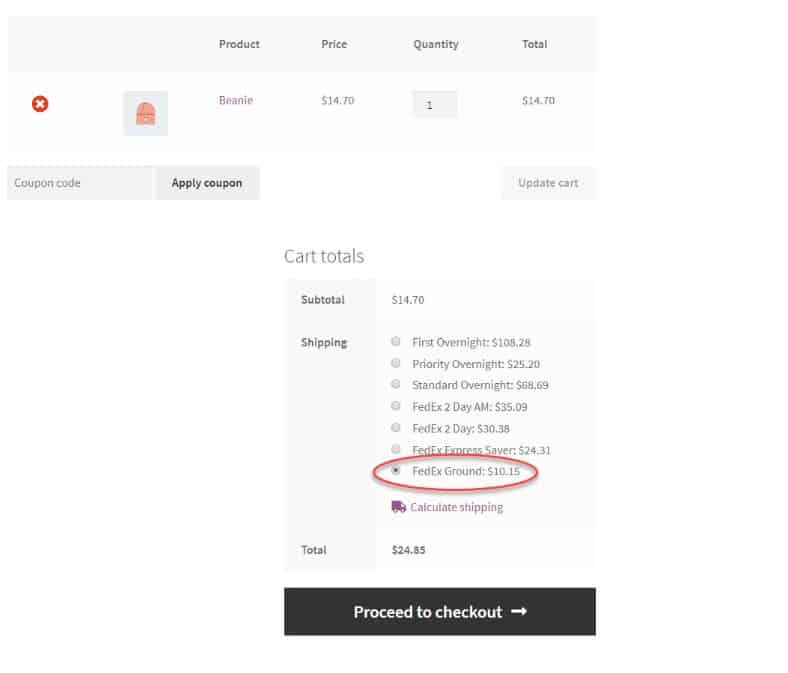
Task: Choose the $30.38 FedEx 2 Day option
Action: [x=396, y=427]
